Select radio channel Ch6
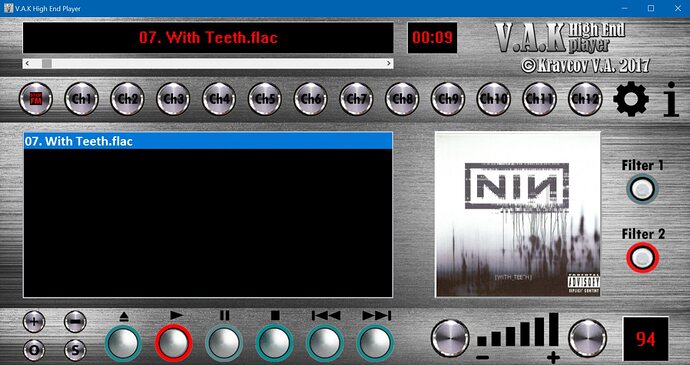690x365 pixels. [x=310, y=99]
